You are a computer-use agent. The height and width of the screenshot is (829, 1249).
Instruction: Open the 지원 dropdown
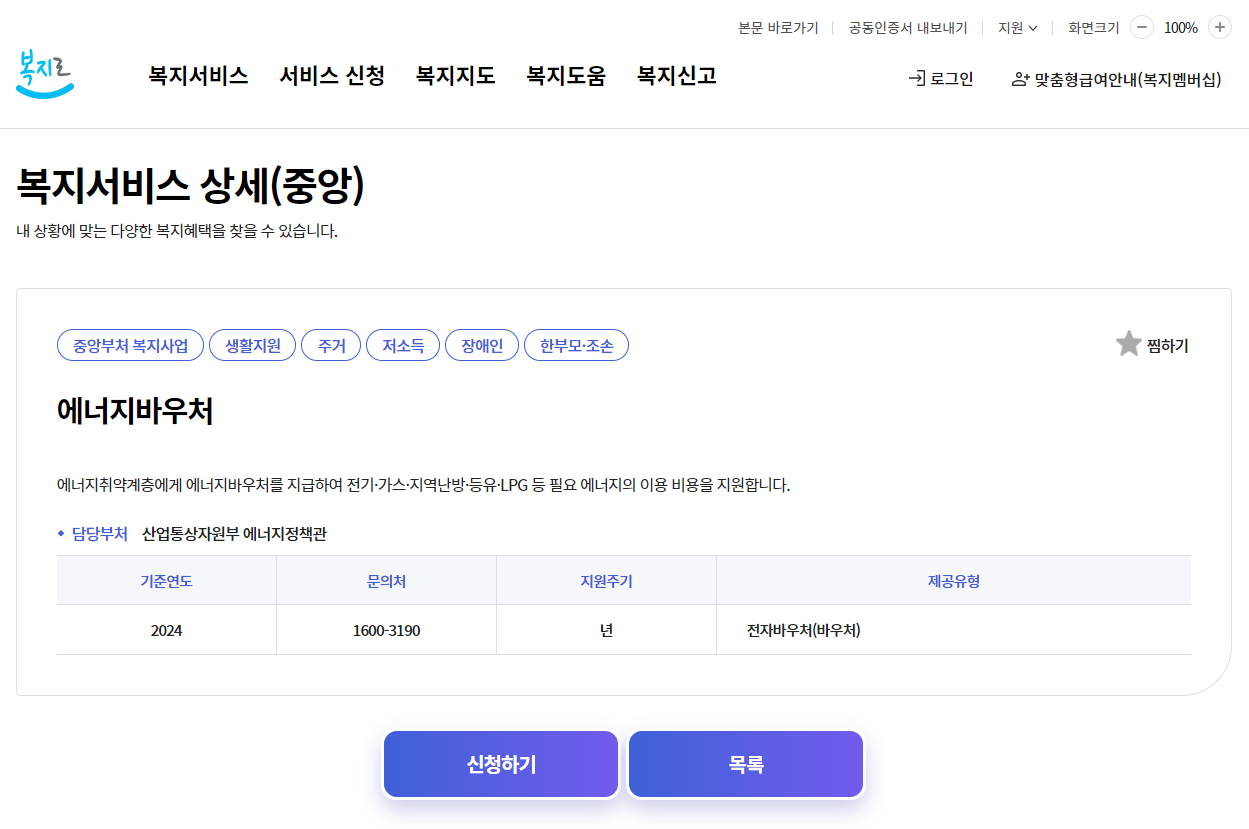click(1017, 27)
